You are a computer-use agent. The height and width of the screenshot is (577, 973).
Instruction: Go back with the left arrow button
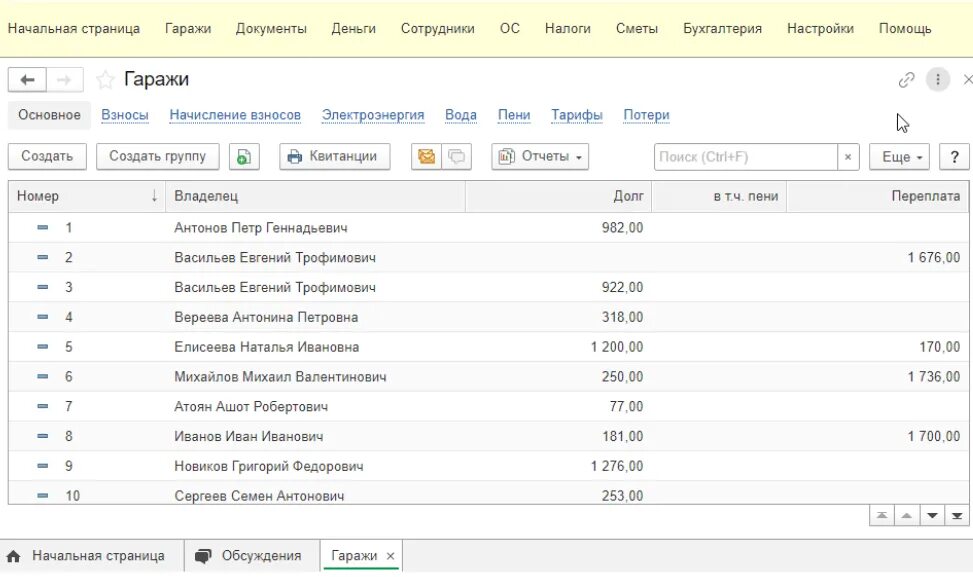pos(27,79)
